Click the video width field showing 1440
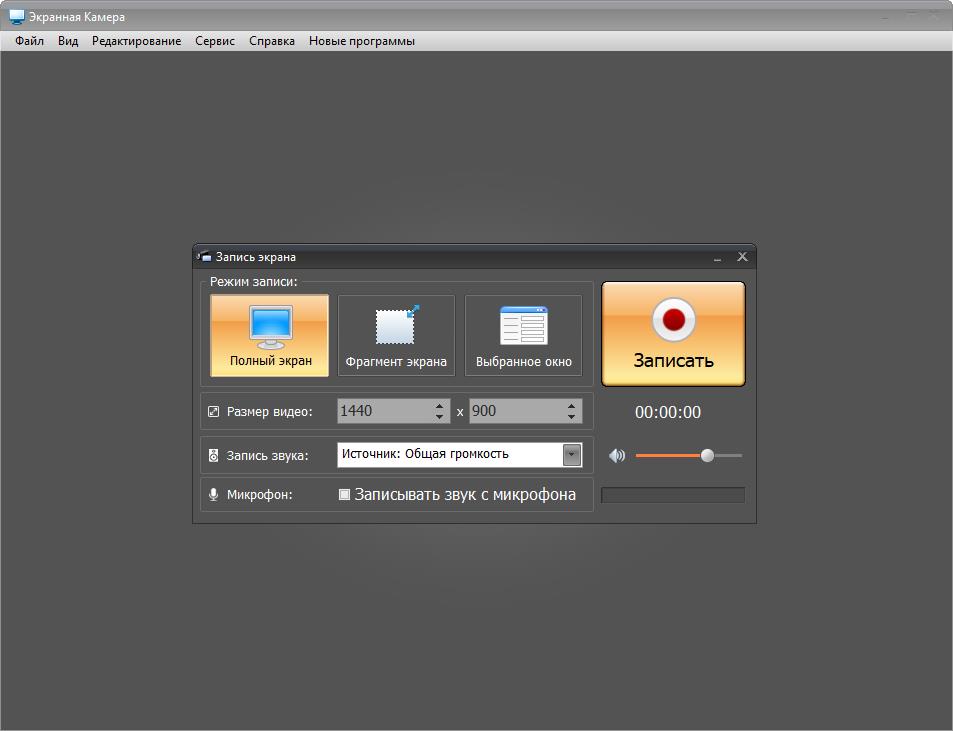Screen dimensions: 953x731 point(383,411)
